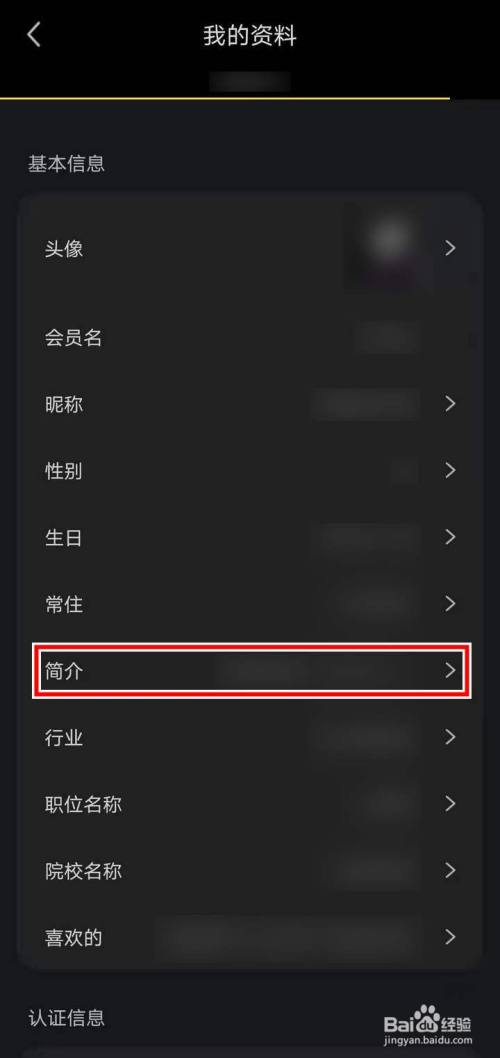The image size is (500, 1058).
Task: Open the 昵称 nickname row
Action: [250, 404]
